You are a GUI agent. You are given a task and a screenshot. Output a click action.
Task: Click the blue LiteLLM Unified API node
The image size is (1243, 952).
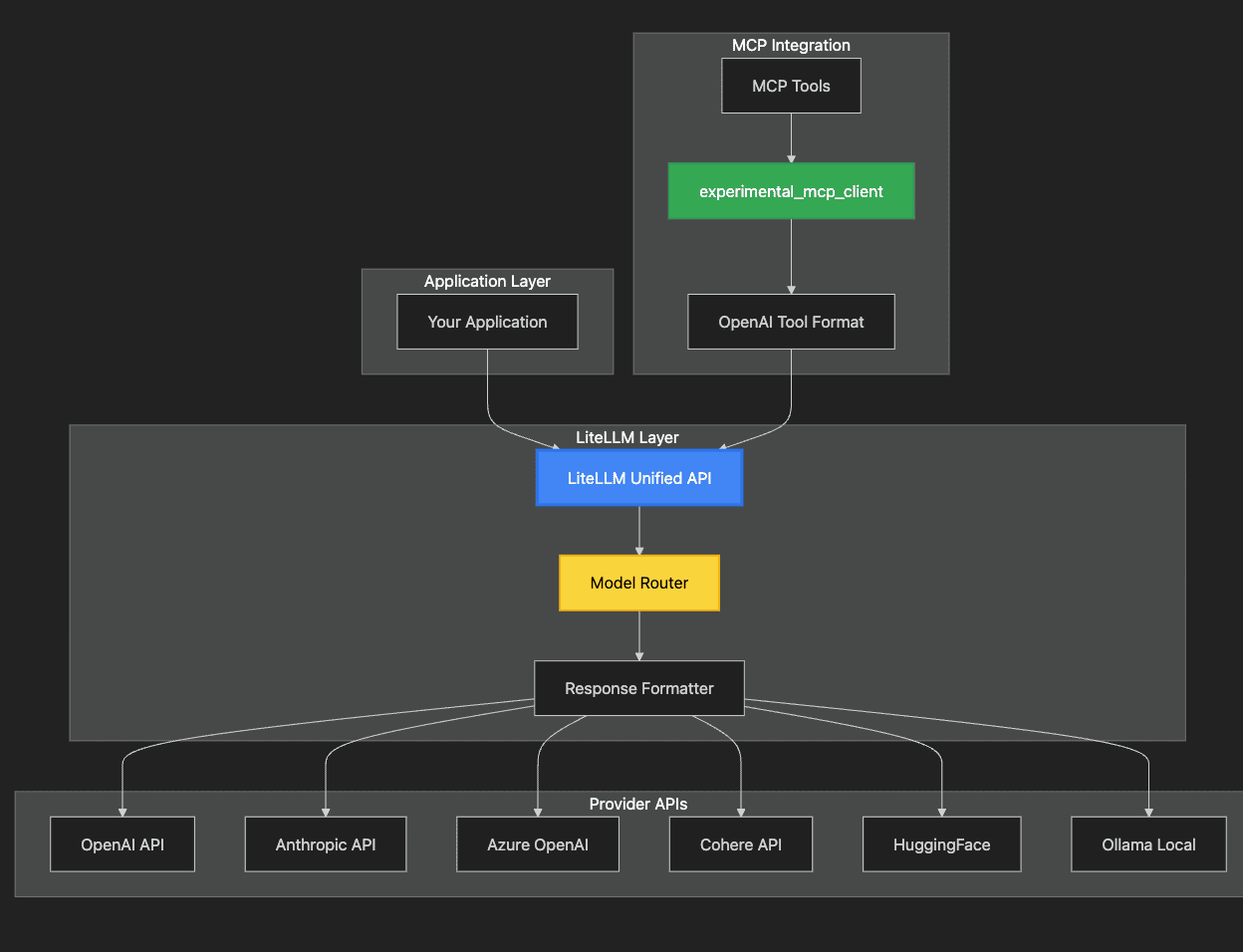tap(639, 478)
